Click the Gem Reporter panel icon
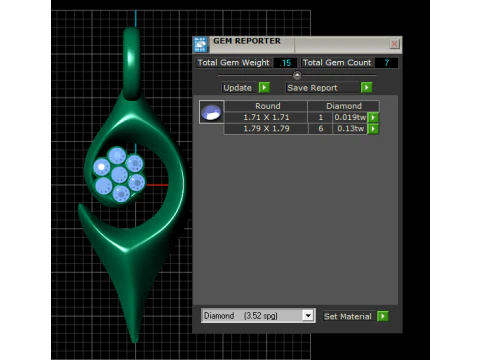 201,45
